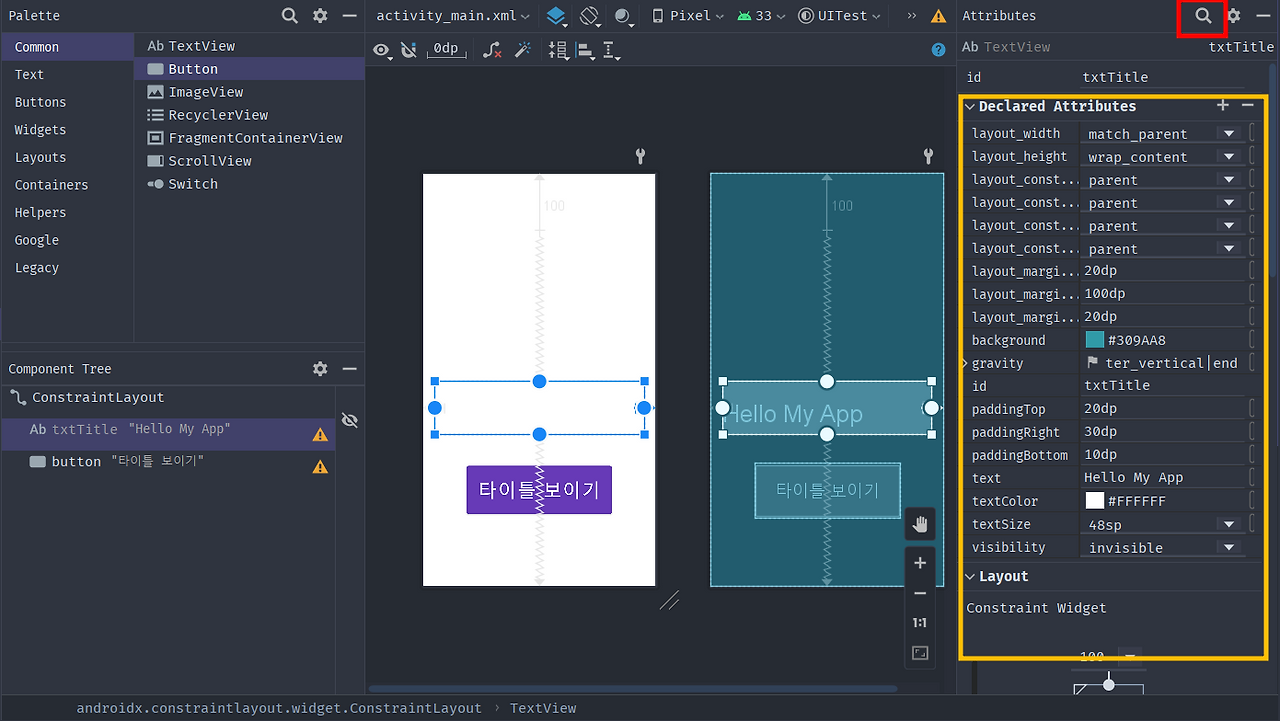Screen dimensions: 1280x721
Task: Collapse the Declared Attributes section
Action: (x=968, y=106)
